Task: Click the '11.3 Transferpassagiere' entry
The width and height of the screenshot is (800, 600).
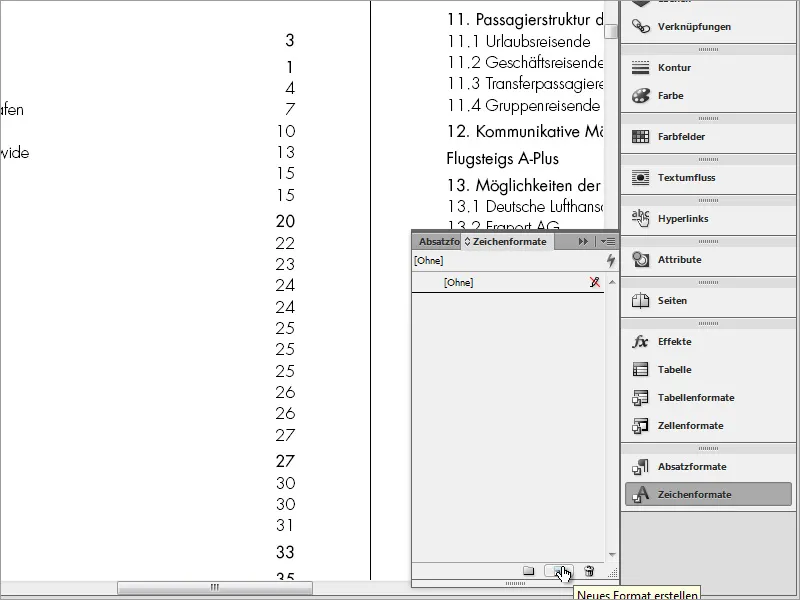Action: pyautogui.click(x=525, y=84)
